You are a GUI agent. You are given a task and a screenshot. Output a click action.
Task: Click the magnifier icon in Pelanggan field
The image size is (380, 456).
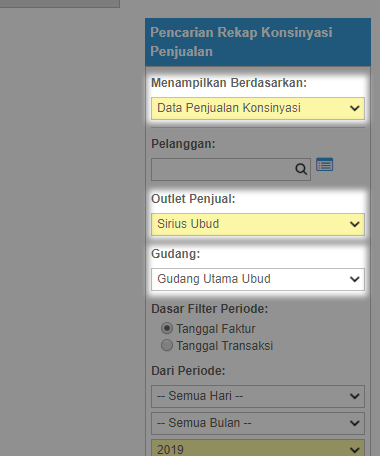tap(301, 169)
